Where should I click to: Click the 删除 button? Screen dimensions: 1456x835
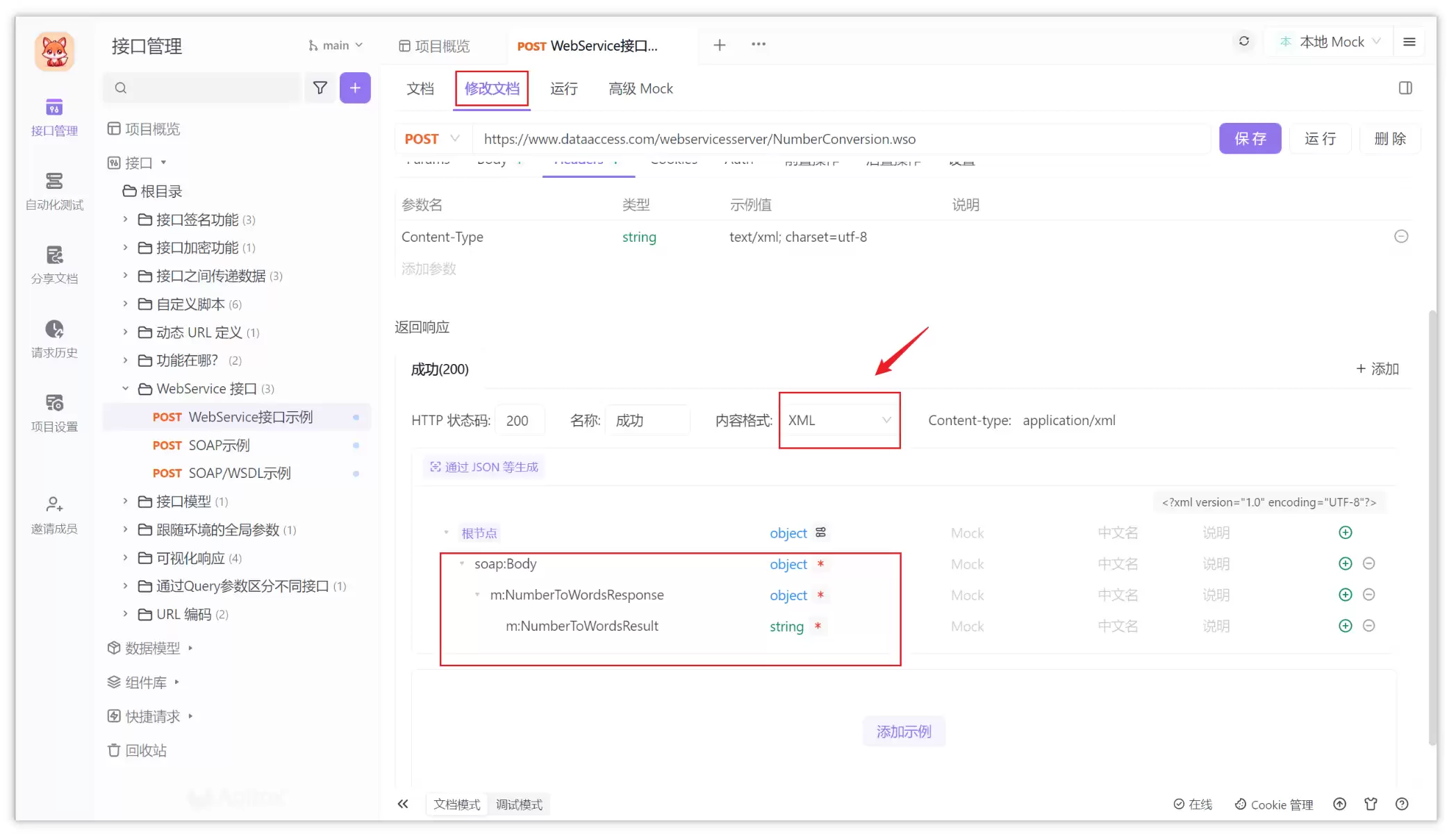pos(1390,139)
